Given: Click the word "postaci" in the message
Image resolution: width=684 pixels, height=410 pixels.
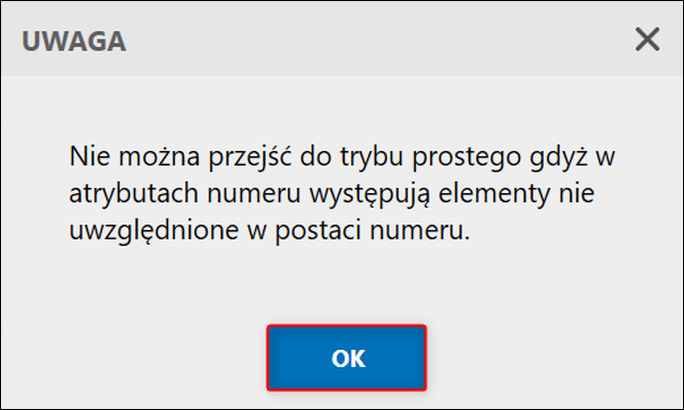Looking at the screenshot, I should click(x=318, y=232).
